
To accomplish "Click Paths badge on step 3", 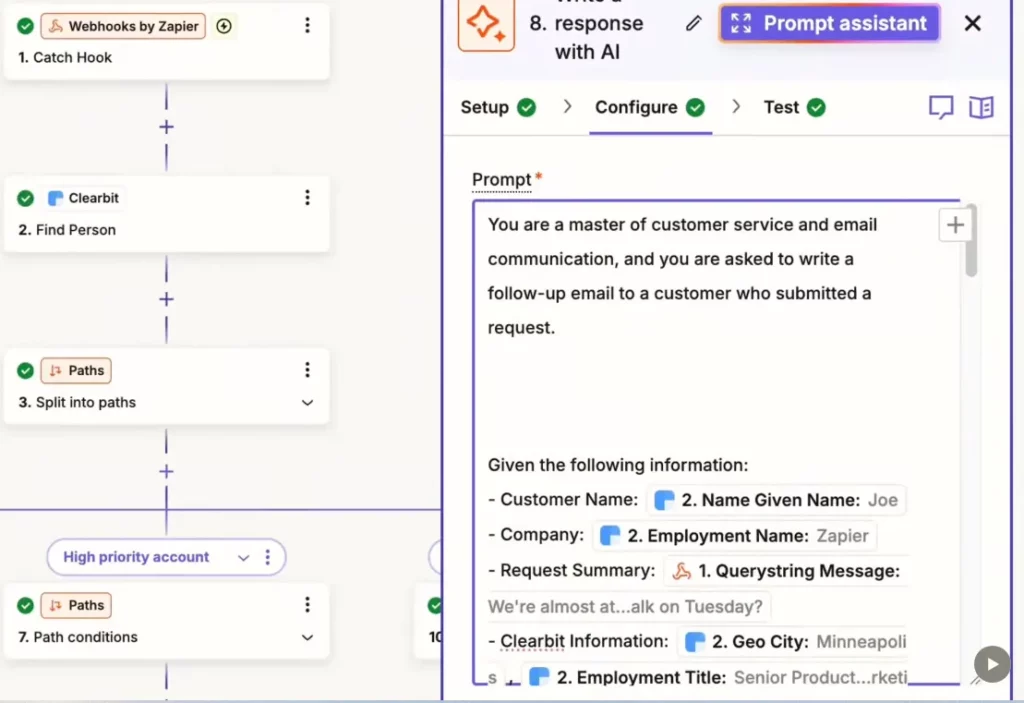I will [x=76, y=370].
